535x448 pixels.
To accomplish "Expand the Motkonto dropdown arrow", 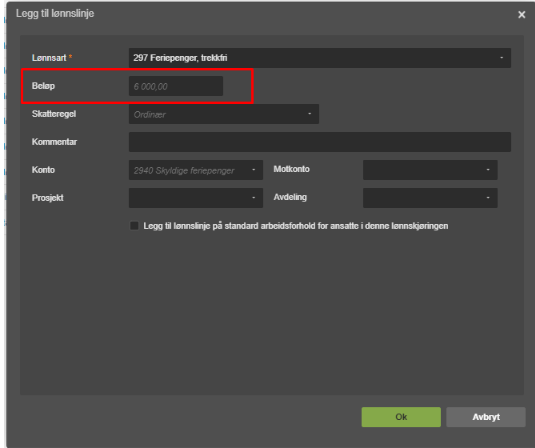I will click(488, 170).
